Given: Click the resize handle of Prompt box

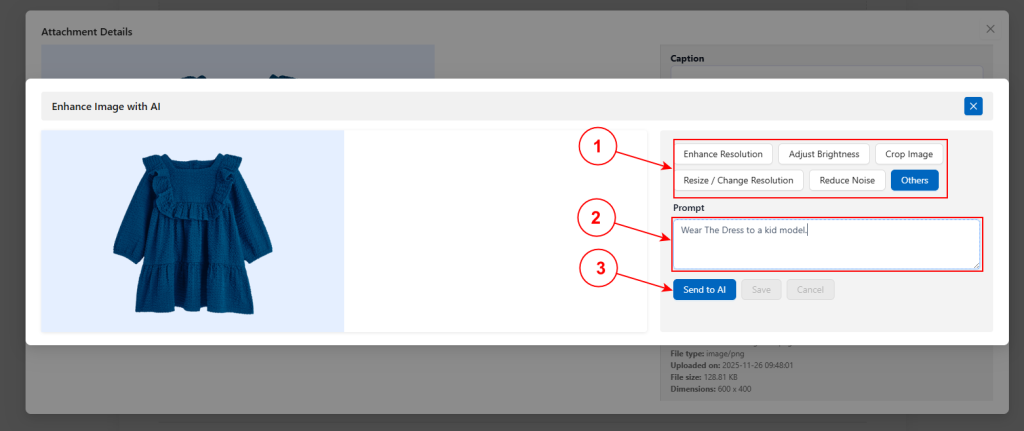Looking at the screenshot, I should coord(976,265).
